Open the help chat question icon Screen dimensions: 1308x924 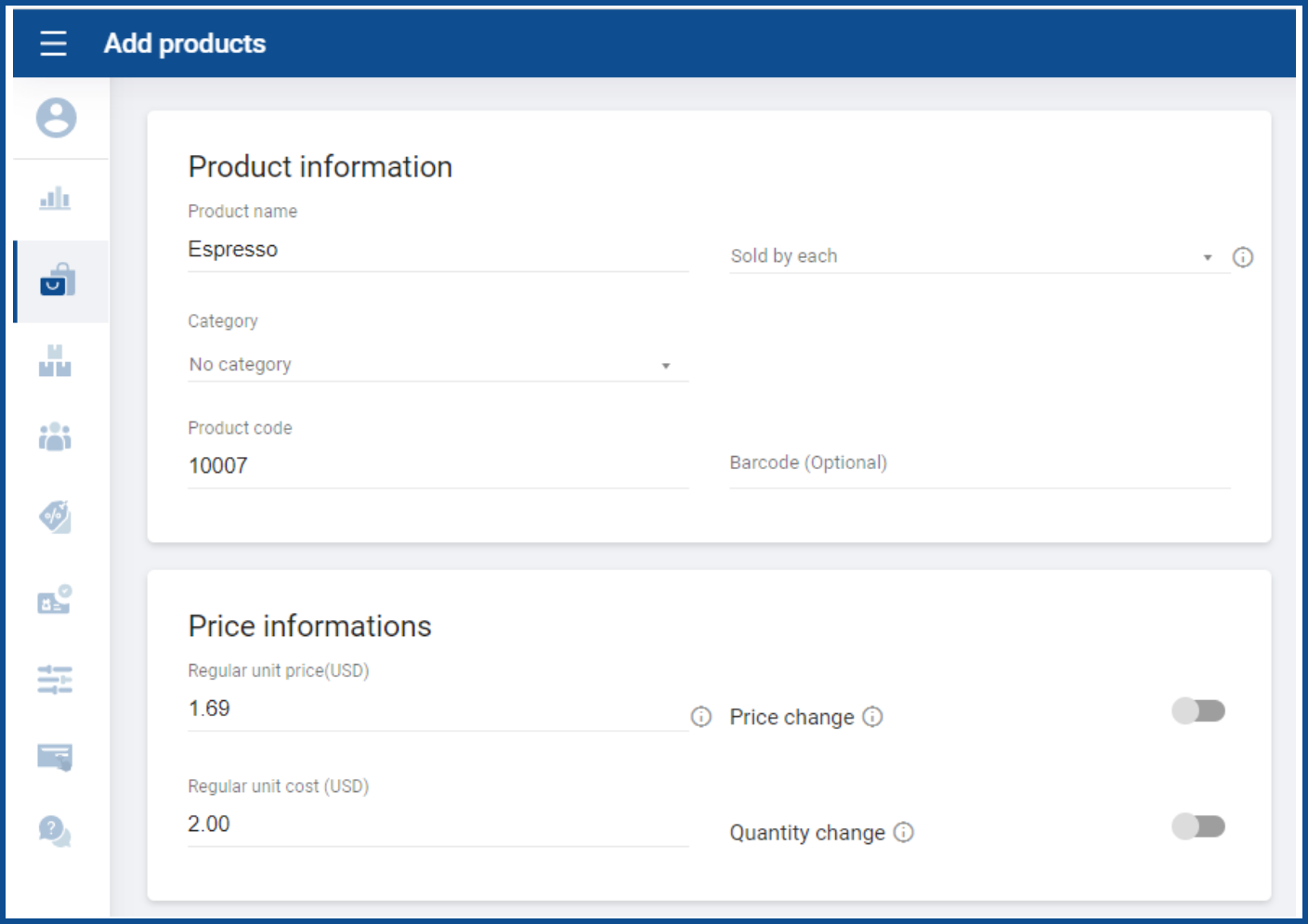click(x=55, y=831)
